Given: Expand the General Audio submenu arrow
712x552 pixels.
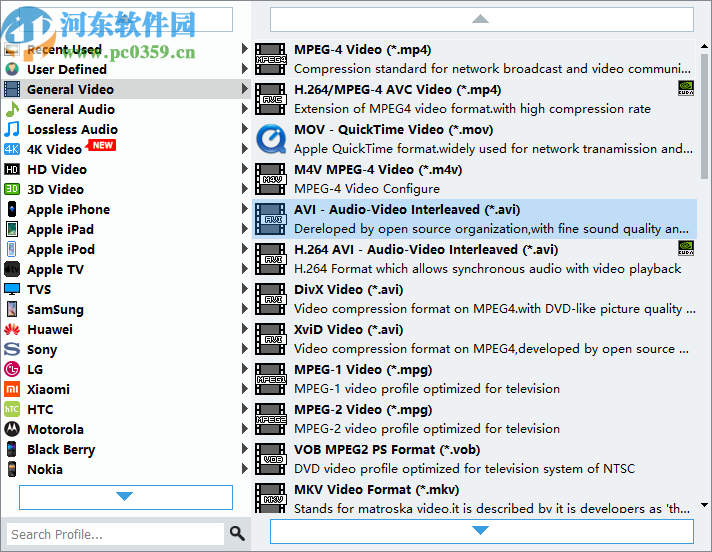Looking at the screenshot, I should 244,109.
